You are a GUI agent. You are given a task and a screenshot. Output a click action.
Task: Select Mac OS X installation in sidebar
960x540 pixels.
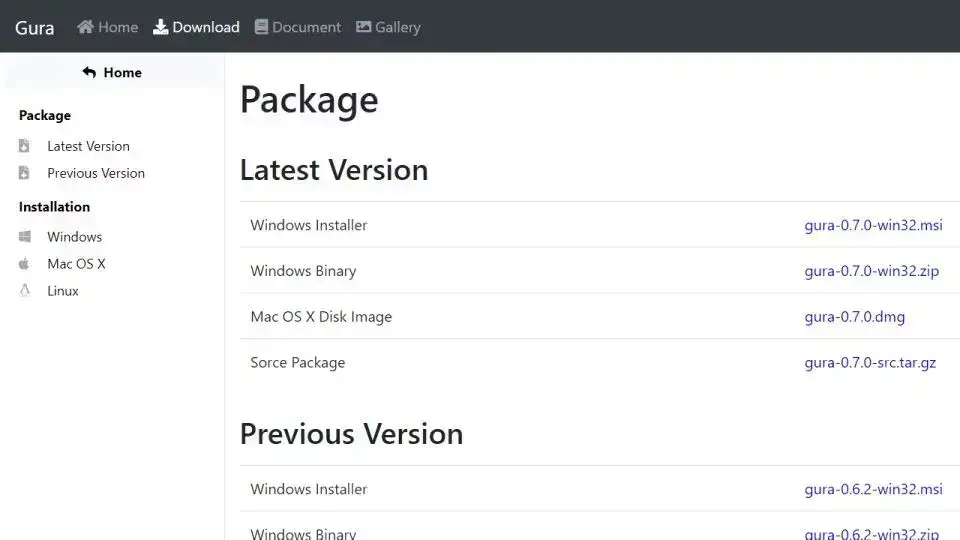pyautogui.click(x=76, y=264)
